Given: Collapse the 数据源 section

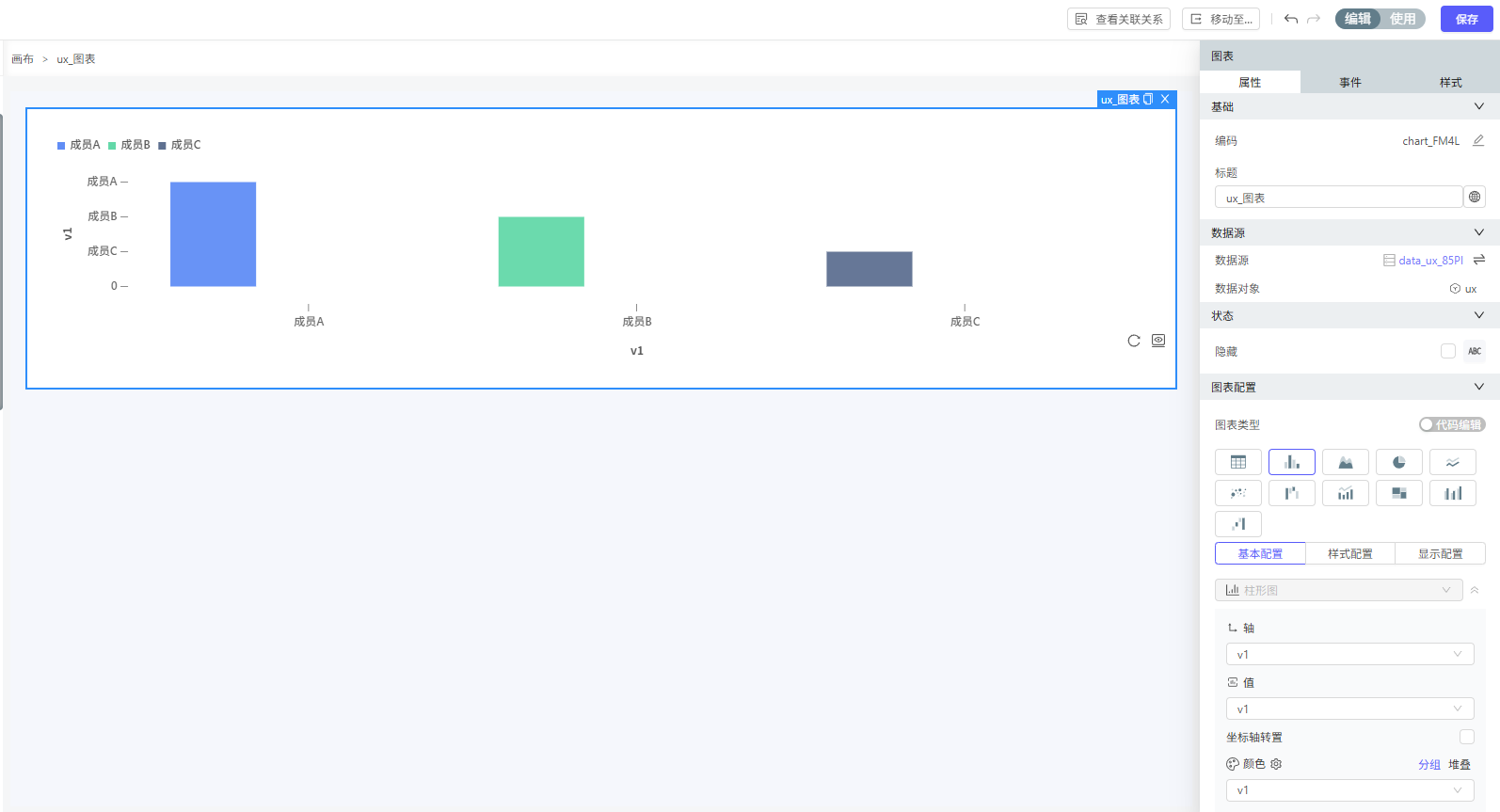Looking at the screenshot, I should 1478,232.
